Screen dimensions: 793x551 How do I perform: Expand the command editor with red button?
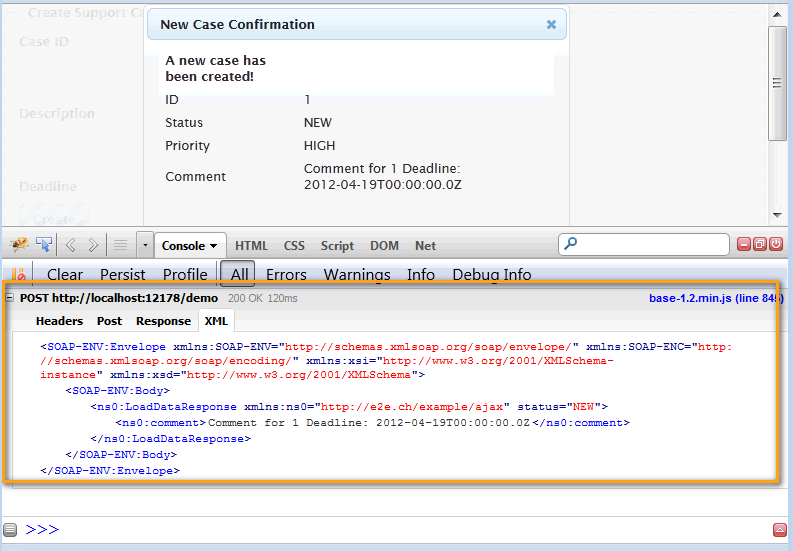(780, 529)
